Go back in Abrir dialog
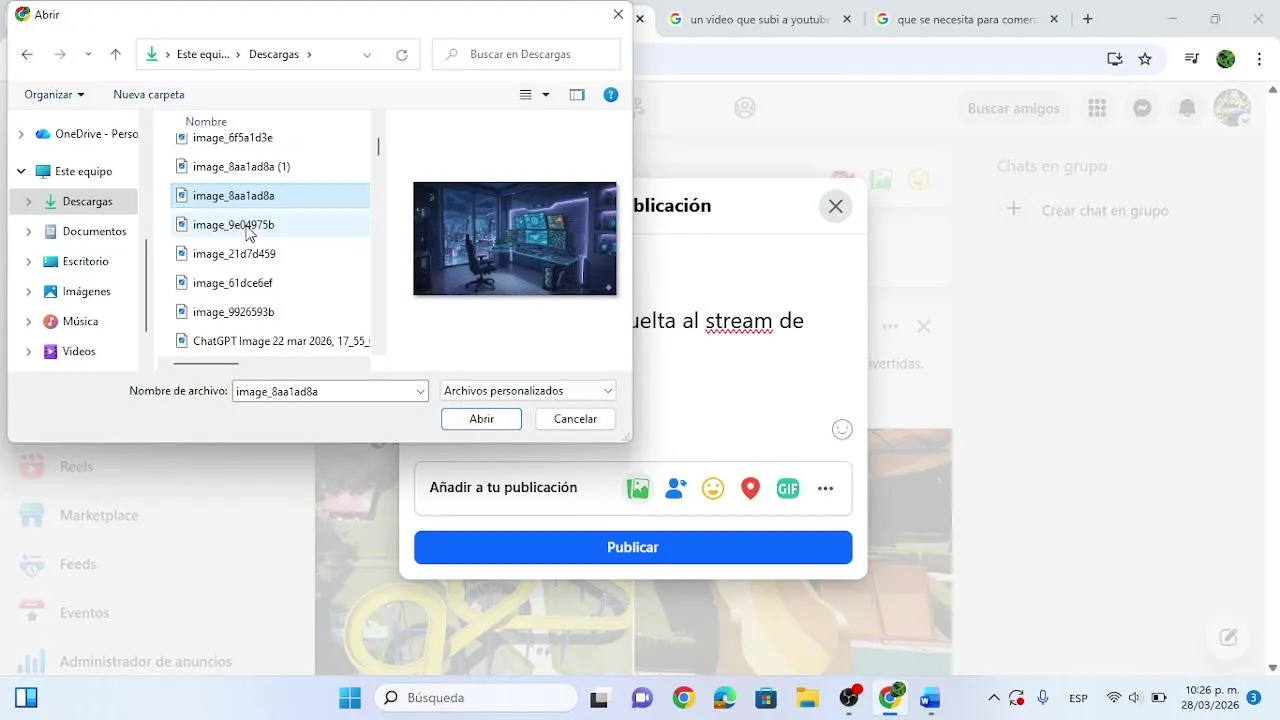The image size is (1280, 720). (27, 55)
